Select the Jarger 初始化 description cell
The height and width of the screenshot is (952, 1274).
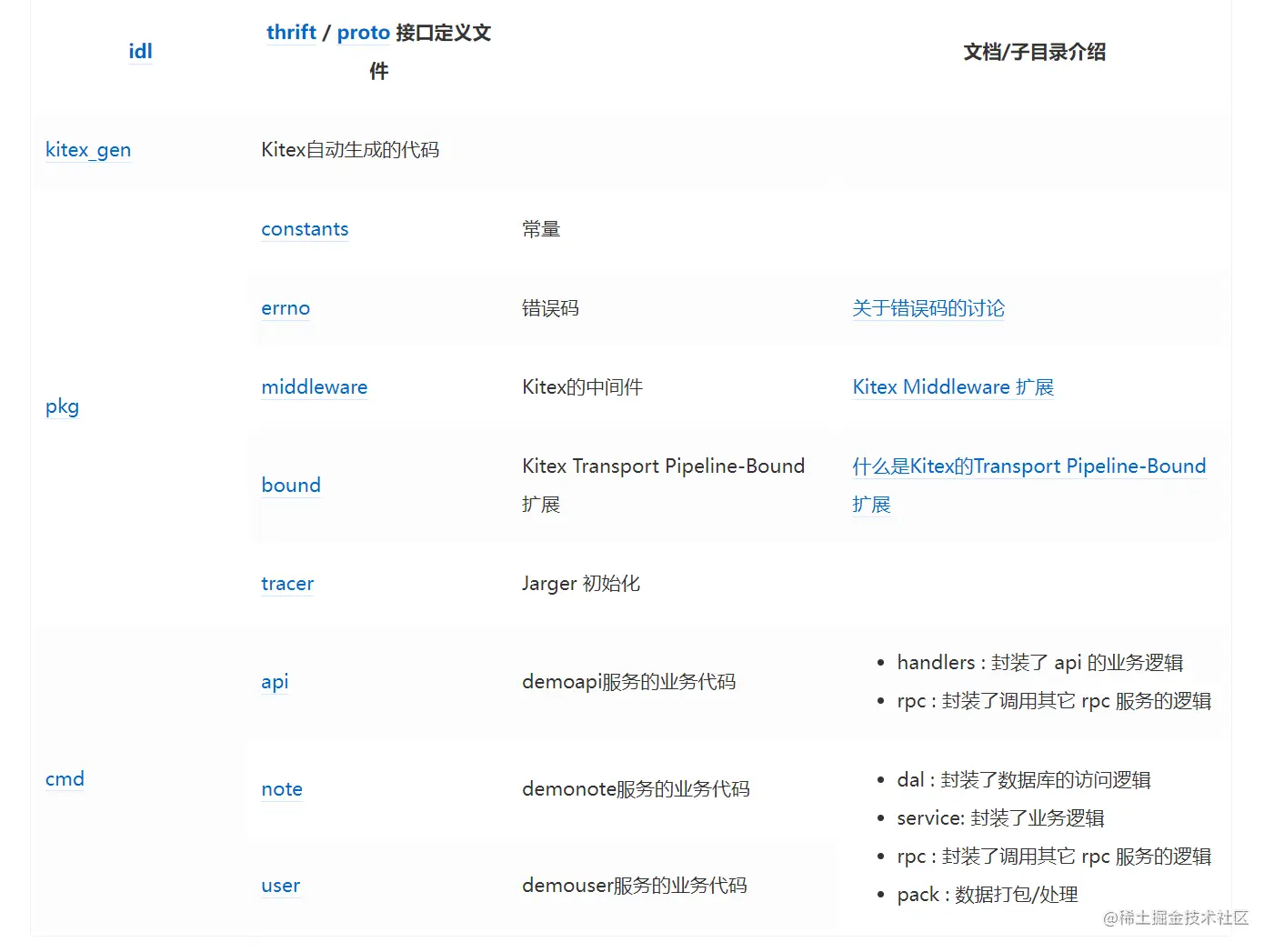pos(581,584)
